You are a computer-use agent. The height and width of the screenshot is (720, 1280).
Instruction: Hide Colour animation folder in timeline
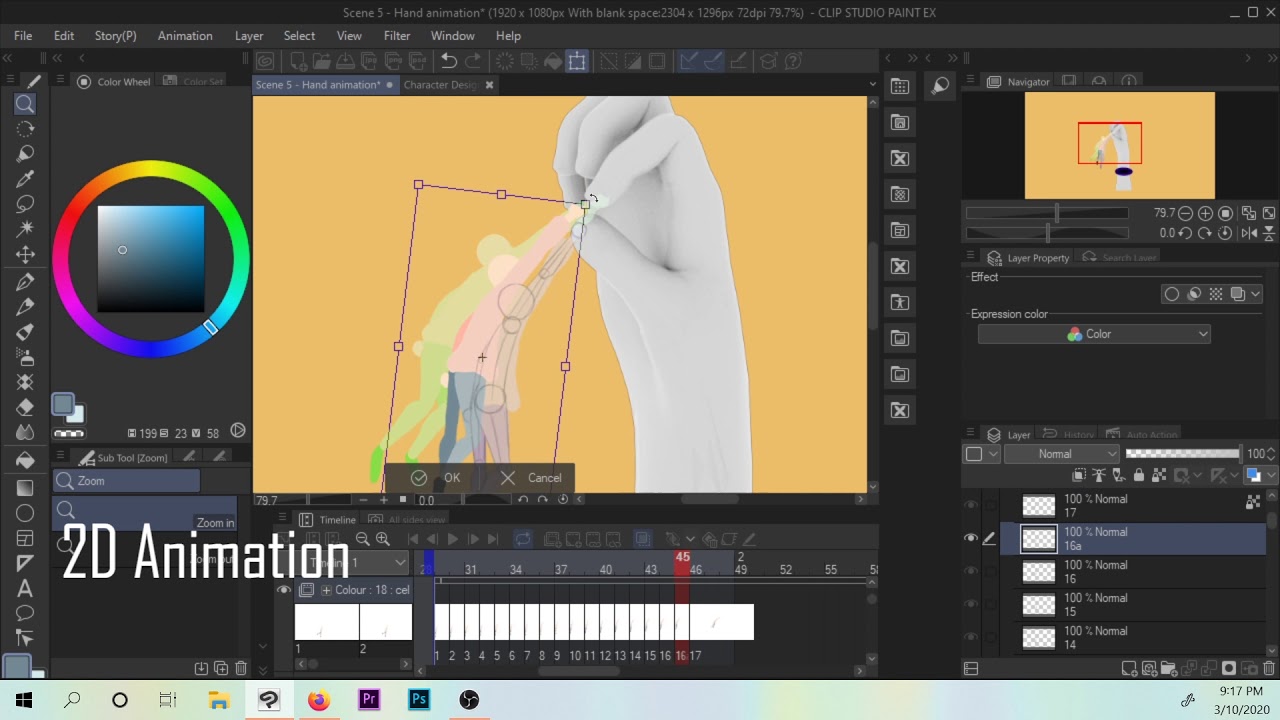click(284, 590)
